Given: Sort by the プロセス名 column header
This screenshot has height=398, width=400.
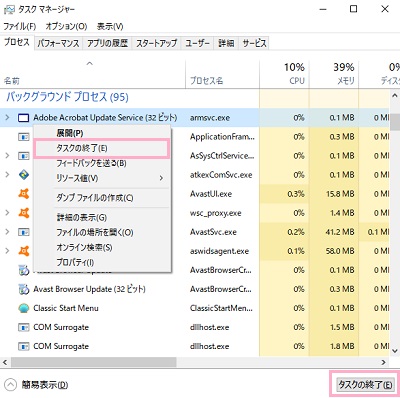Looking at the screenshot, I should pos(222,74).
